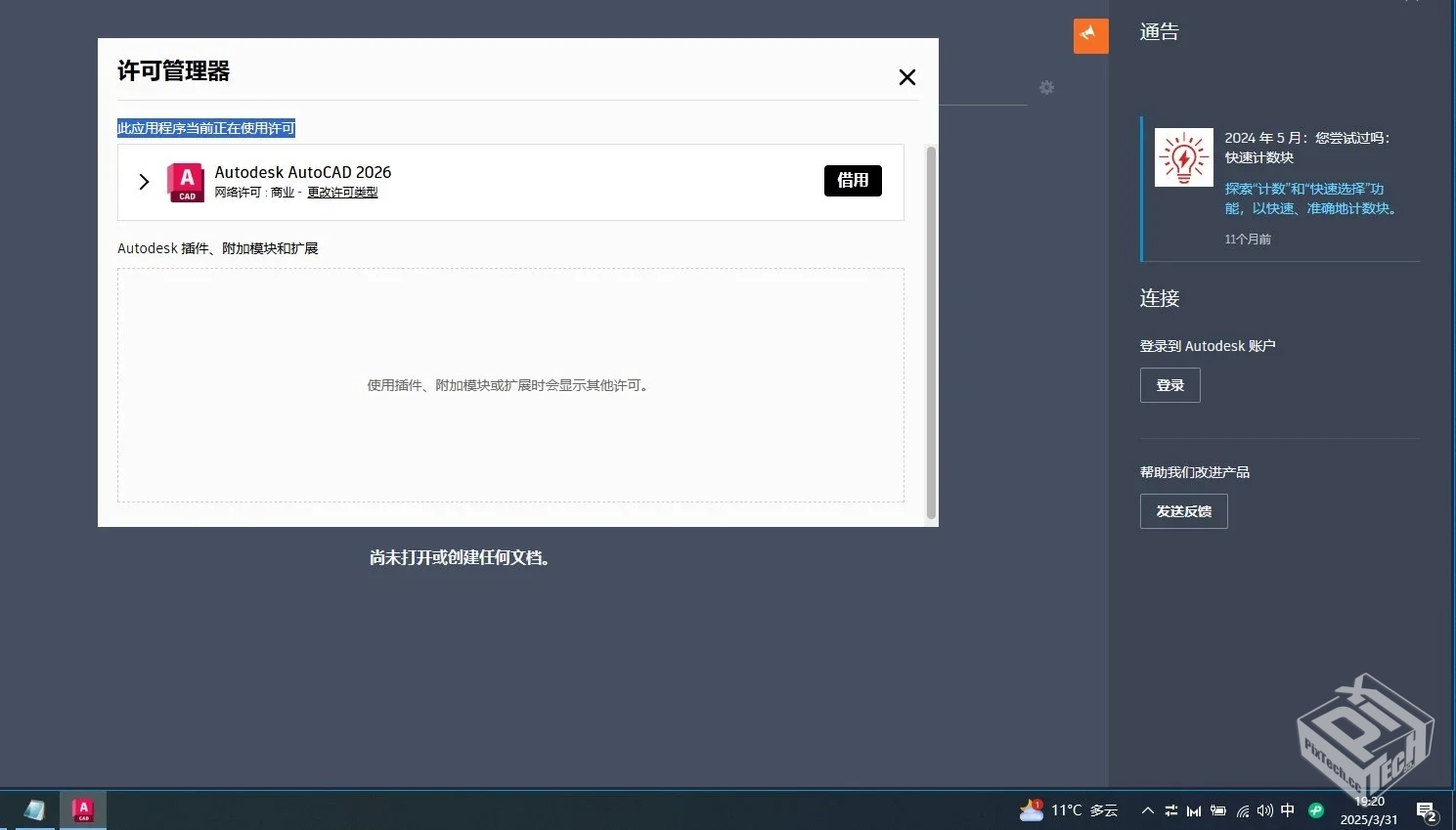
Task: Open the orange 通告 megaphone notification icon
Action: pos(1090,35)
